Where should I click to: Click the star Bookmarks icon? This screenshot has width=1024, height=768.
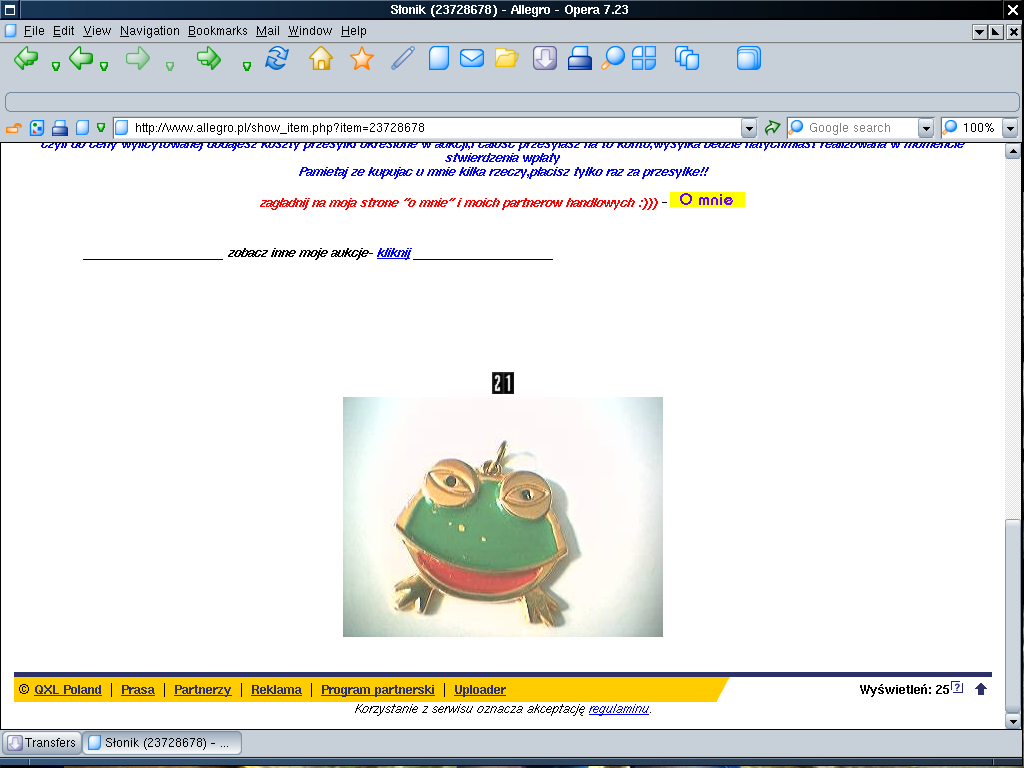pos(361,59)
